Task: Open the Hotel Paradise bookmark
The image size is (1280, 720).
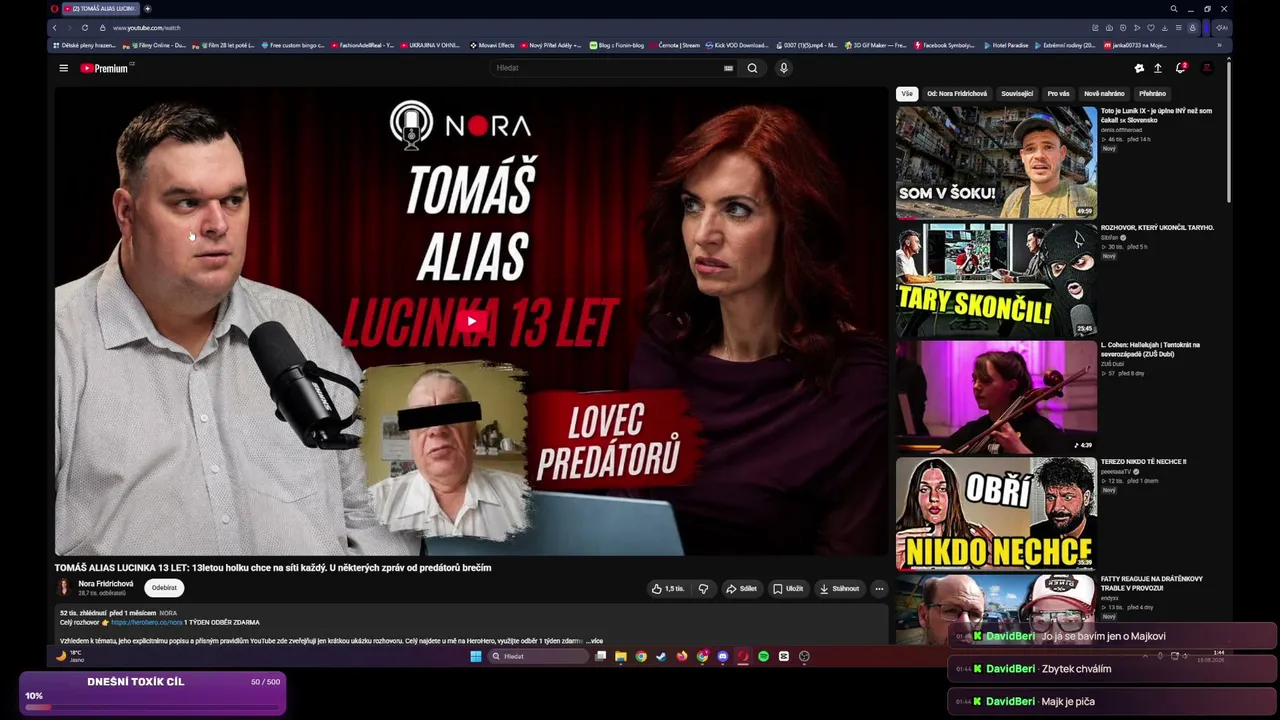Action: pos(1004,45)
